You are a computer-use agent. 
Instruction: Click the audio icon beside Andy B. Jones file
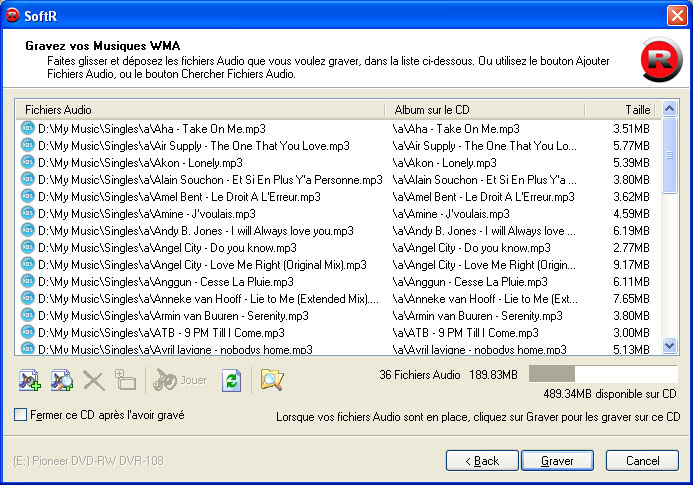(27, 230)
